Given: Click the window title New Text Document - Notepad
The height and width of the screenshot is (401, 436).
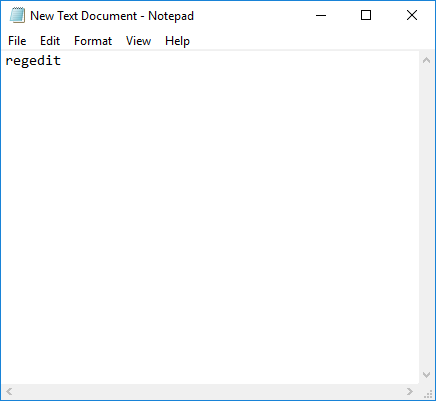Looking at the screenshot, I should click(x=112, y=16).
